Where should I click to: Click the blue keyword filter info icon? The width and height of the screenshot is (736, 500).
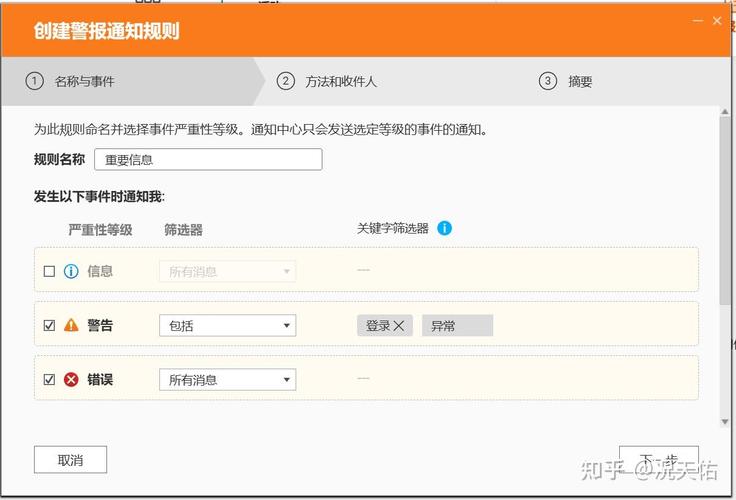pos(444,228)
